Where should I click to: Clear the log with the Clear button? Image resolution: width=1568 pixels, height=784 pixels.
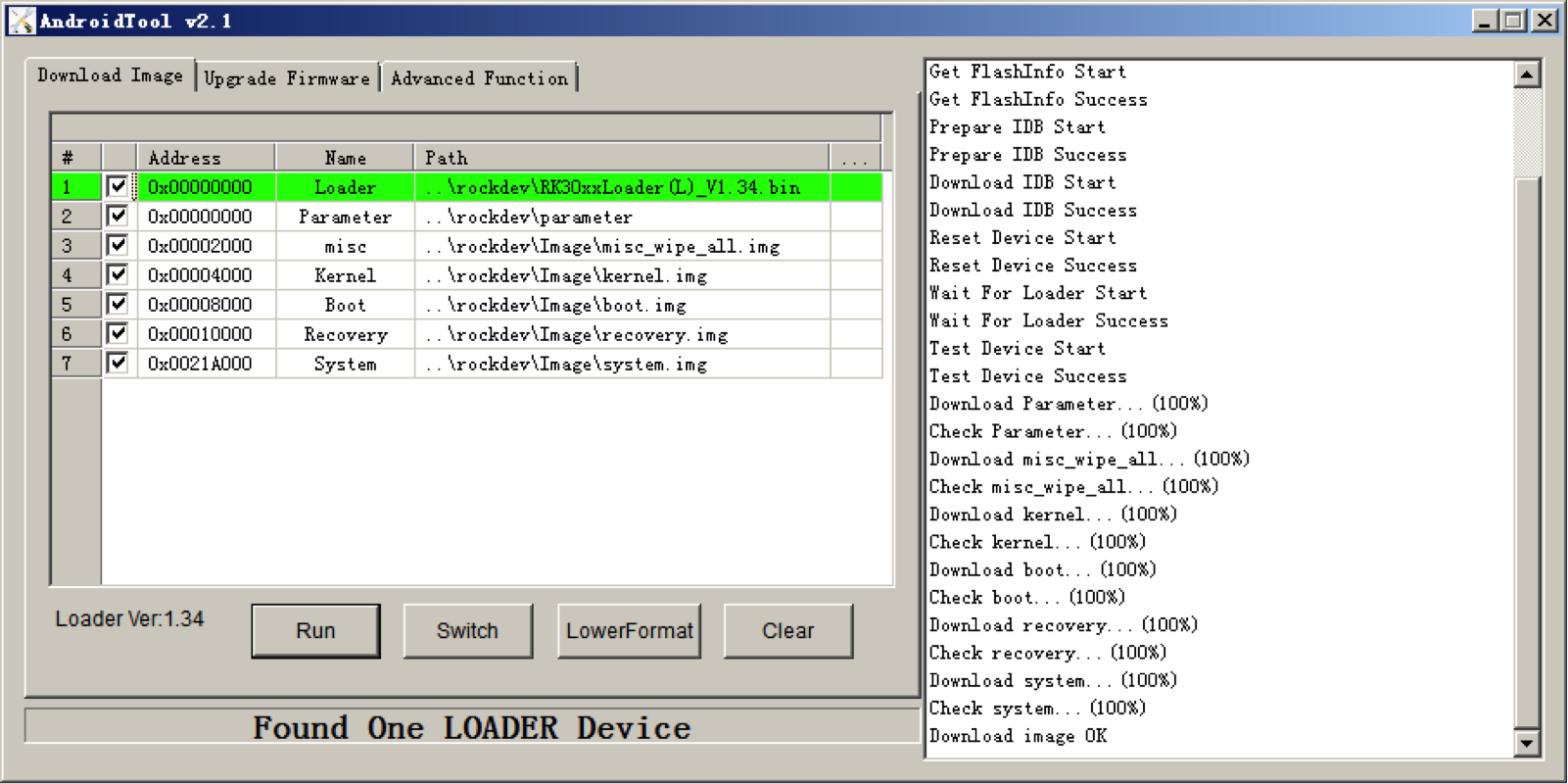(787, 631)
